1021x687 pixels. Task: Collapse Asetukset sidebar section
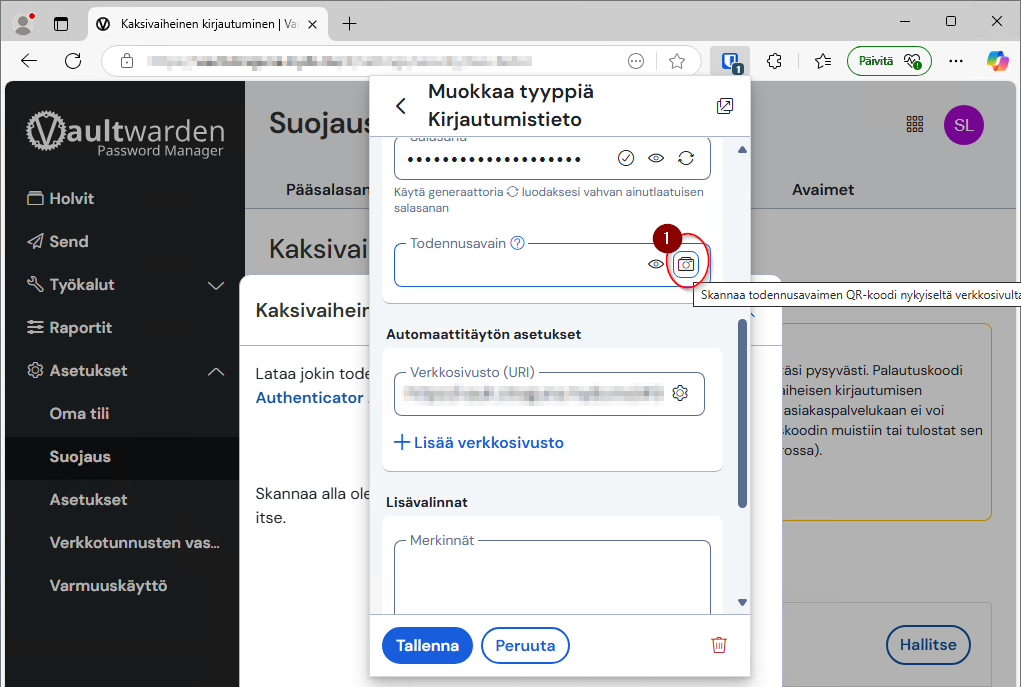(216, 371)
